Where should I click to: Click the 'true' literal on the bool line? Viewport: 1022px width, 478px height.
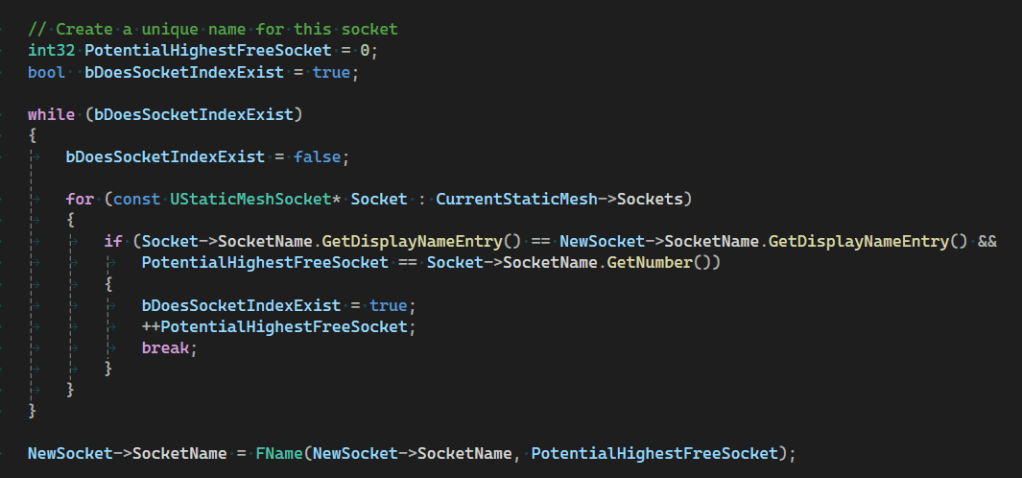coord(331,73)
